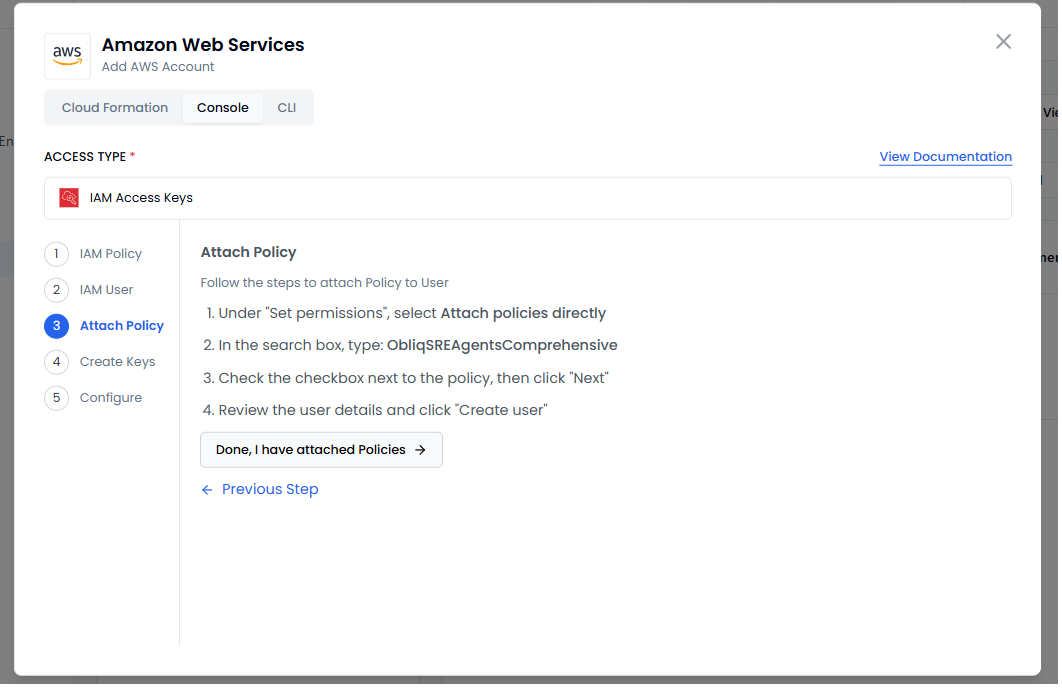The width and height of the screenshot is (1062, 690).
Task: Open the View Documentation link
Action: 945,157
